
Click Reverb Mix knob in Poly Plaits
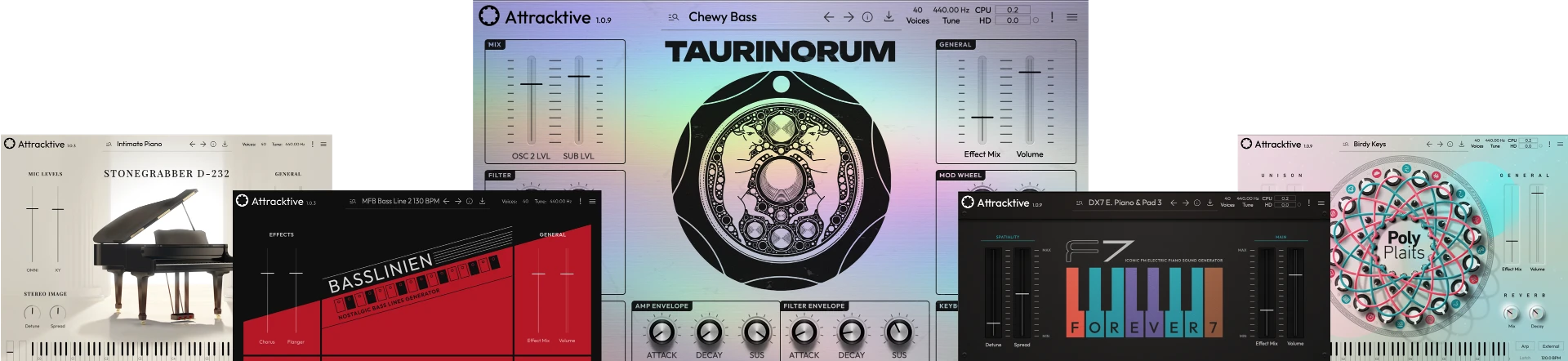[x=1511, y=314]
